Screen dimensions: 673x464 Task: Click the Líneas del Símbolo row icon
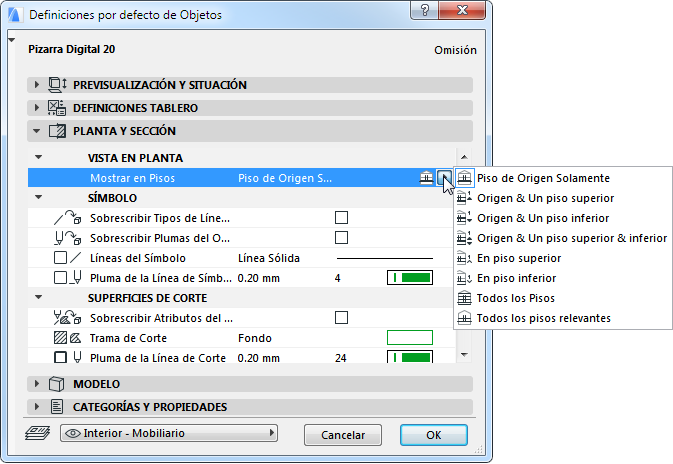pos(67,258)
